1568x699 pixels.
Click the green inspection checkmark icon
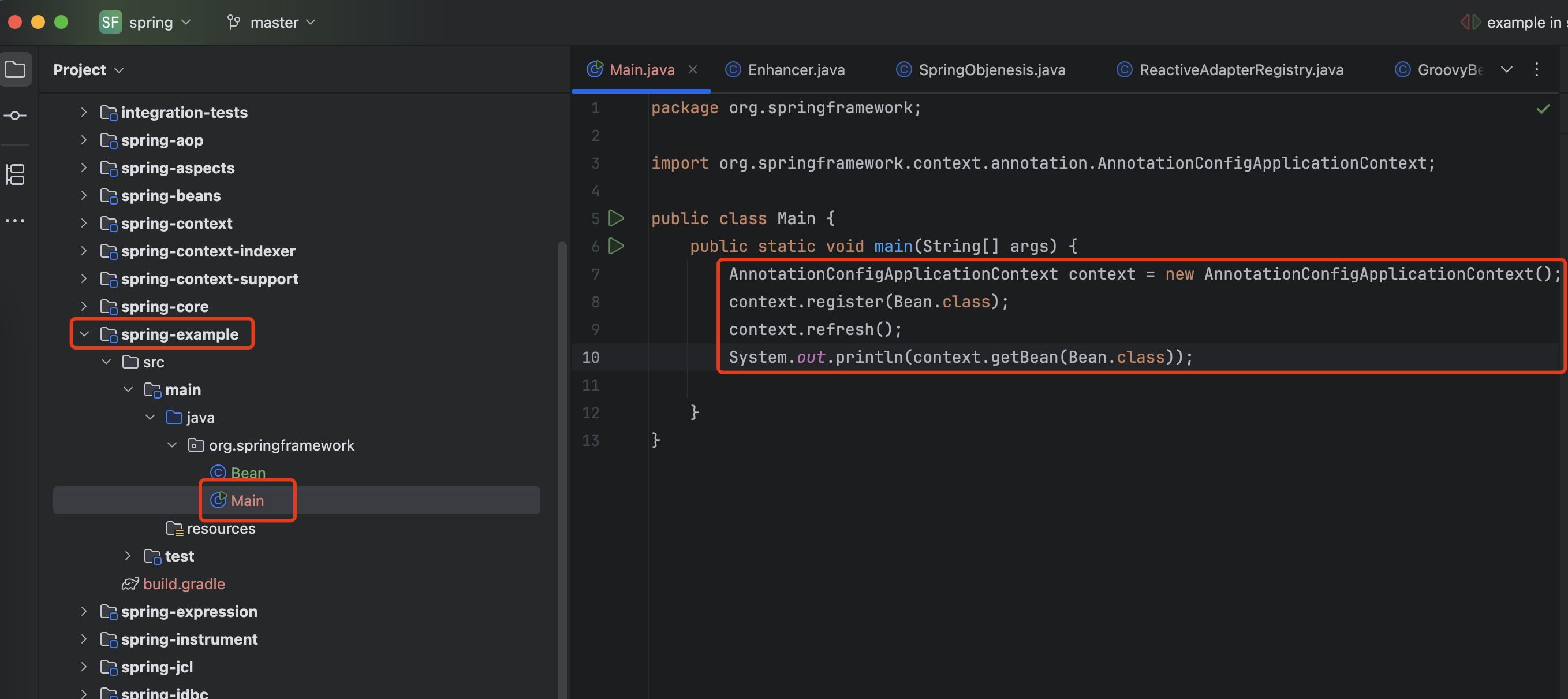click(1543, 109)
